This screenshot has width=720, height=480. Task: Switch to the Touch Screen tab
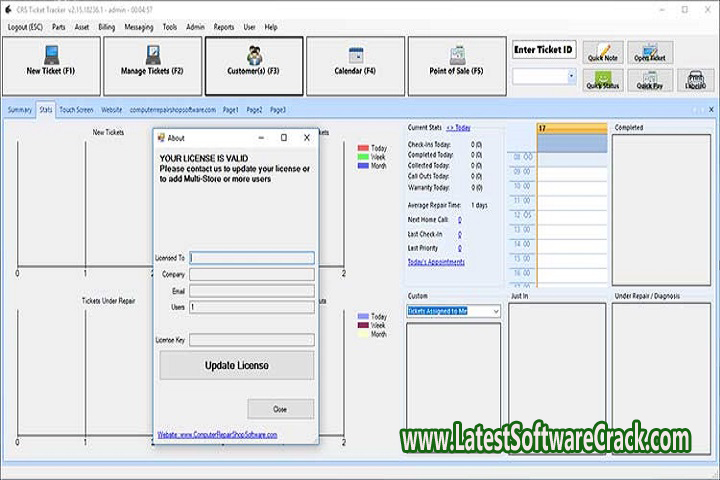76,110
